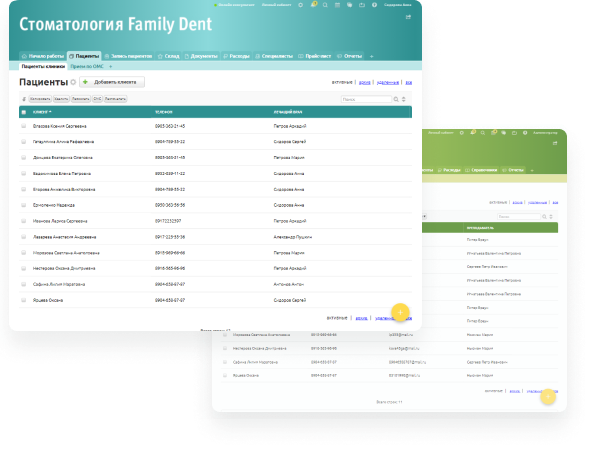607x452 pixels.
Task: Toggle the select-all checkbox in table header
Action: tap(24, 112)
